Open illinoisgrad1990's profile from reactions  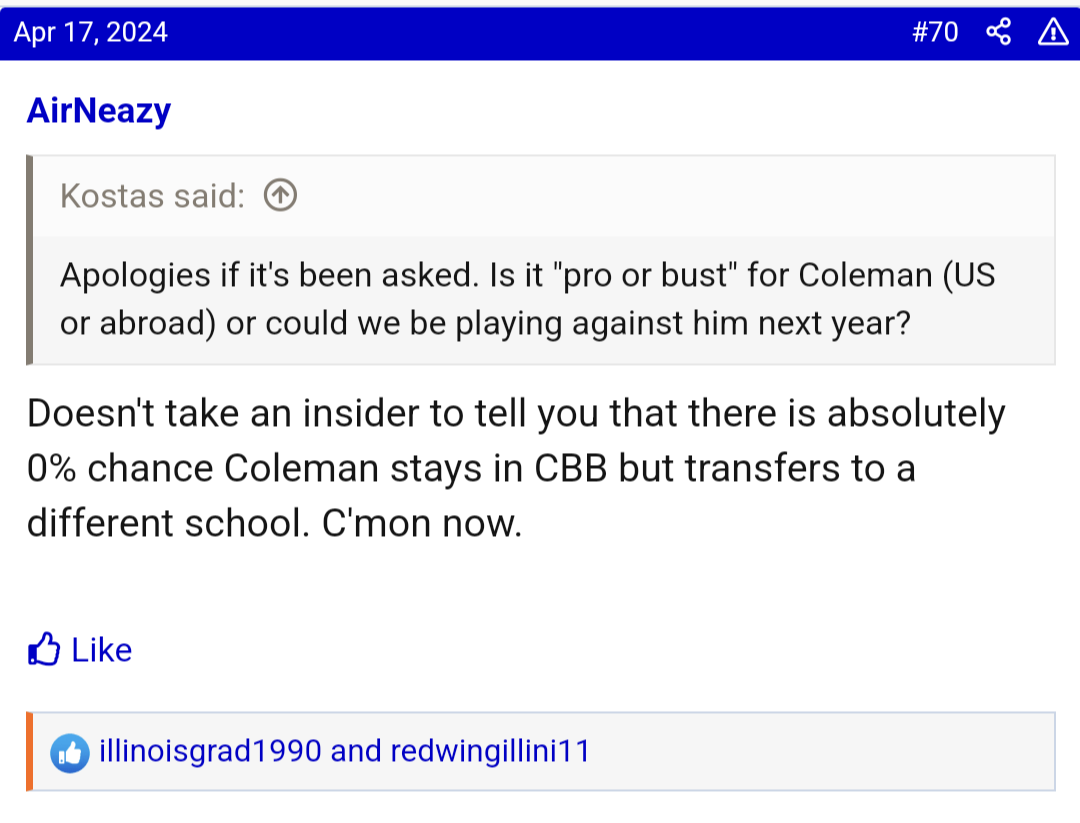210,751
